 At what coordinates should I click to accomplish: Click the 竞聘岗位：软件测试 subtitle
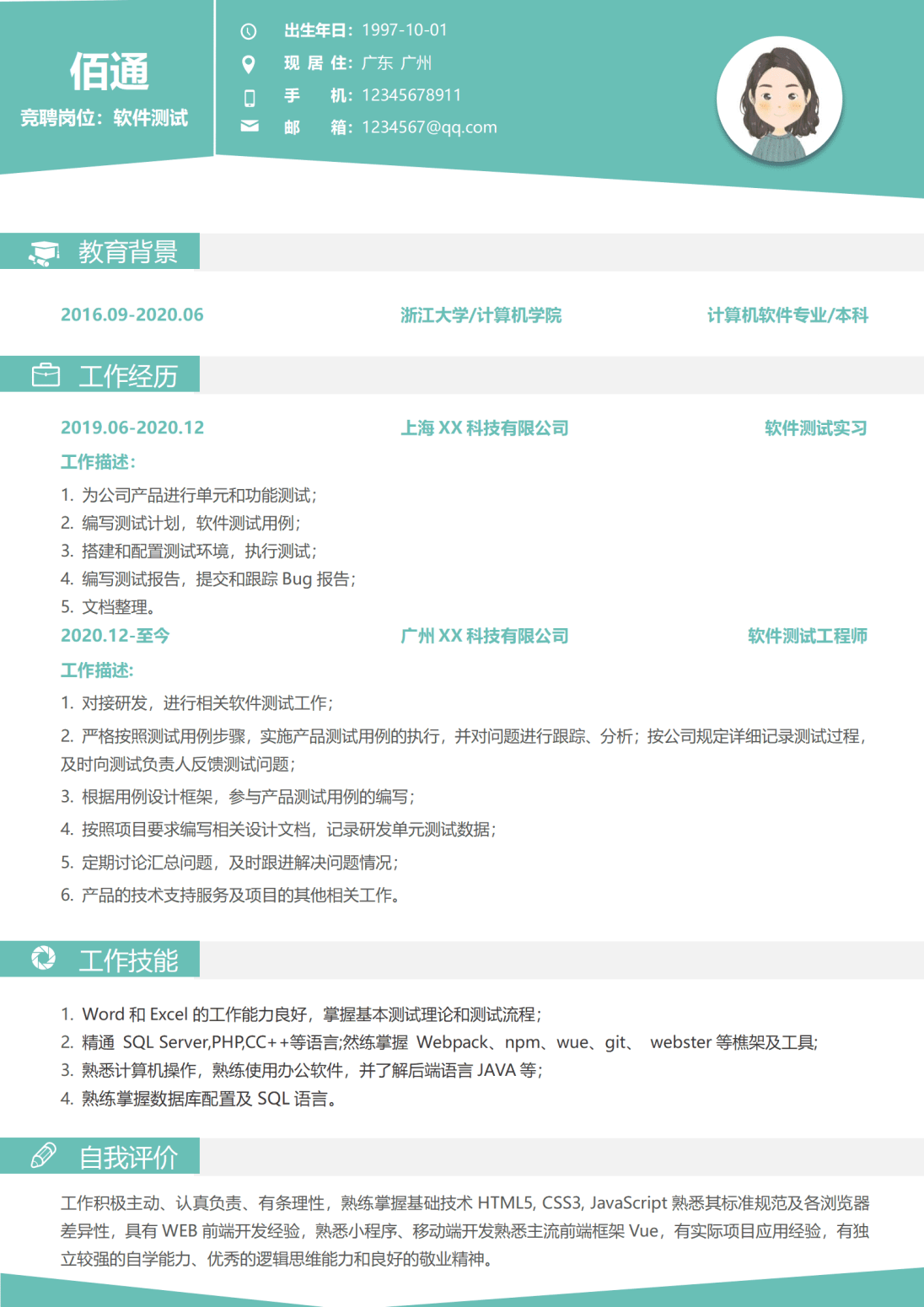[x=105, y=118]
